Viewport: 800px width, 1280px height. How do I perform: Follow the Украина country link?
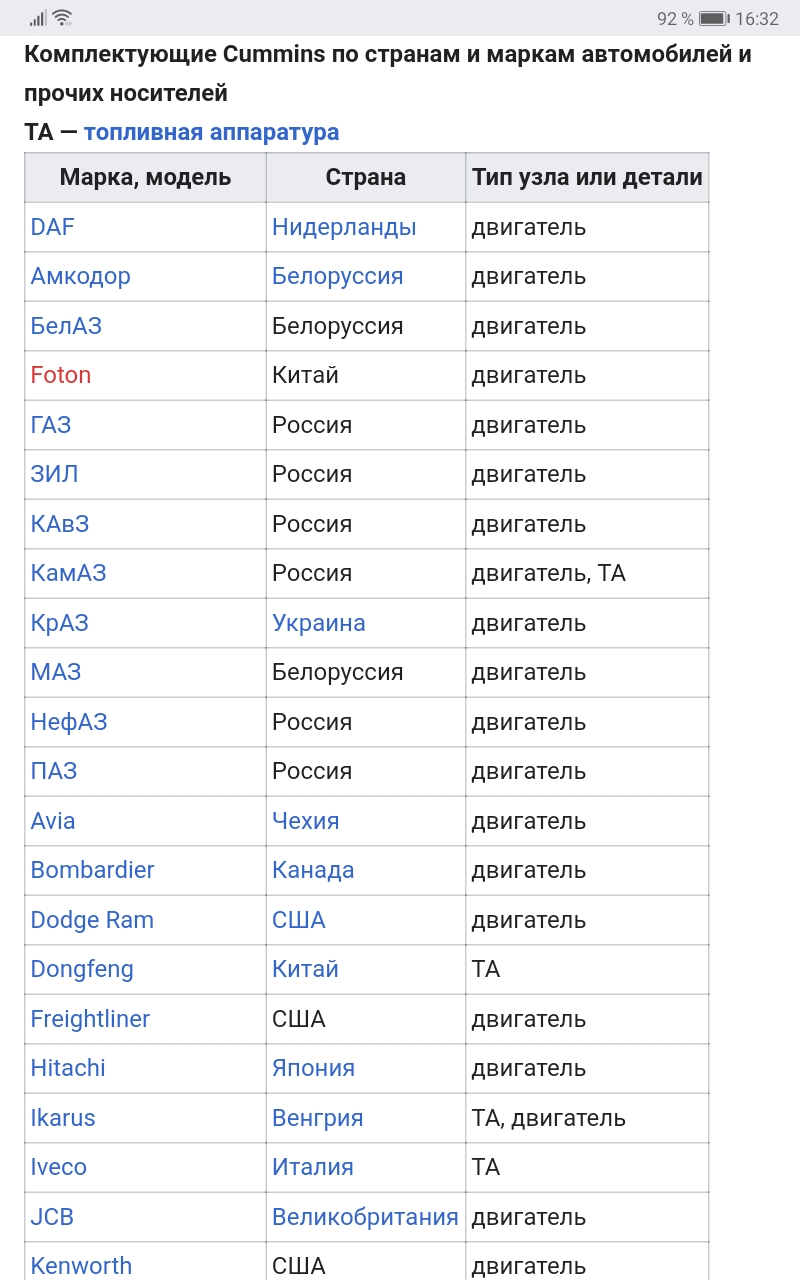(319, 623)
